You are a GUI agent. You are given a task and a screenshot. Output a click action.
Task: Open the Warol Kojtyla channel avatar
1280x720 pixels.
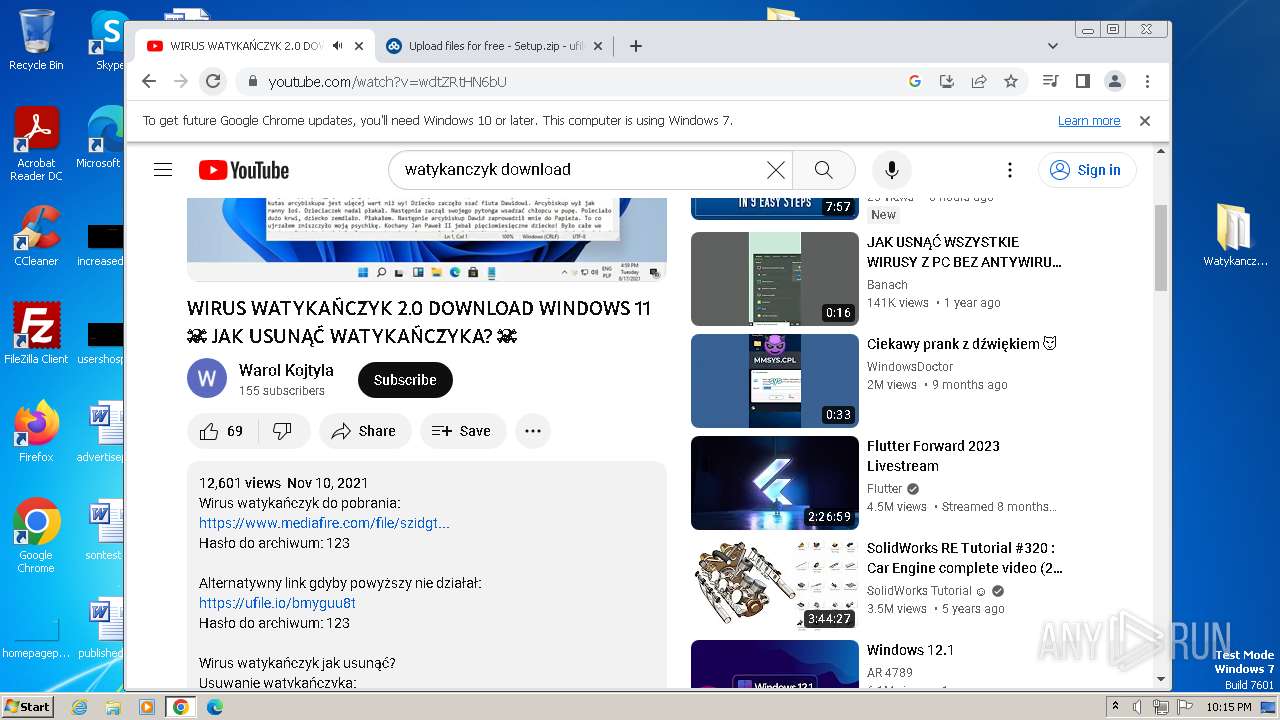pos(207,379)
